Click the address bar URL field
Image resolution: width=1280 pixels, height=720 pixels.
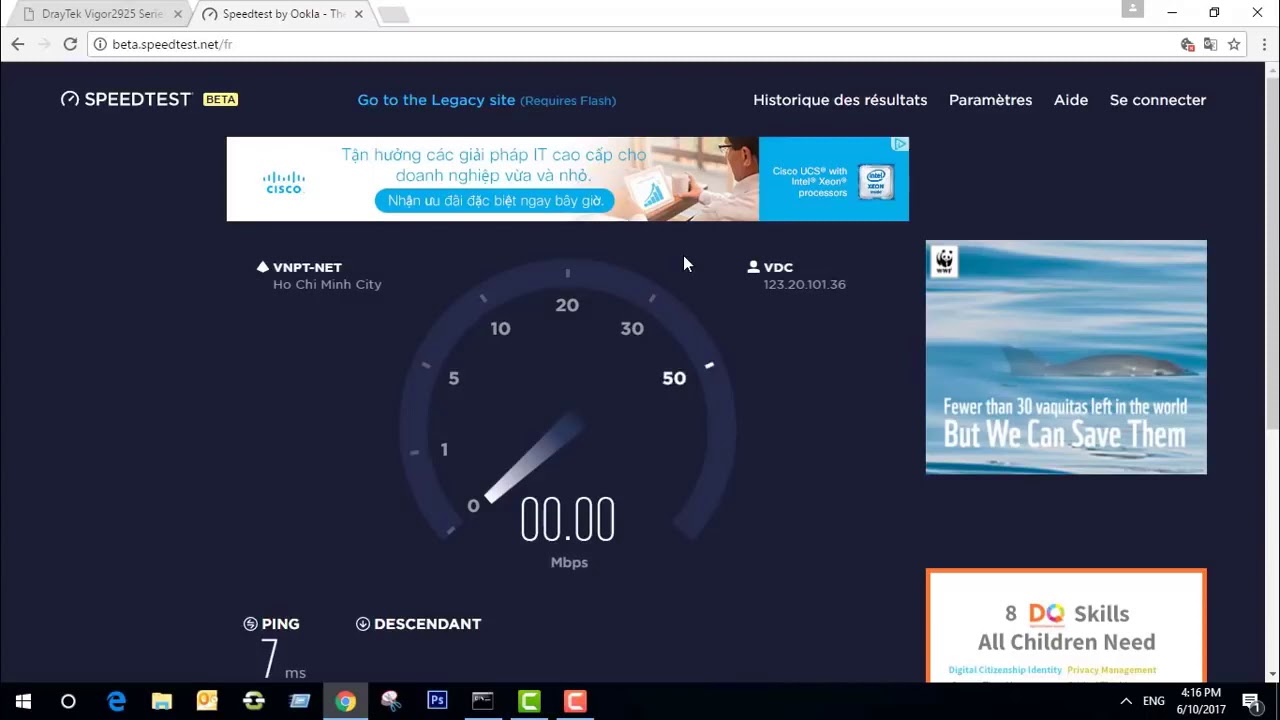pyautogui.click(x=640, y=44)
